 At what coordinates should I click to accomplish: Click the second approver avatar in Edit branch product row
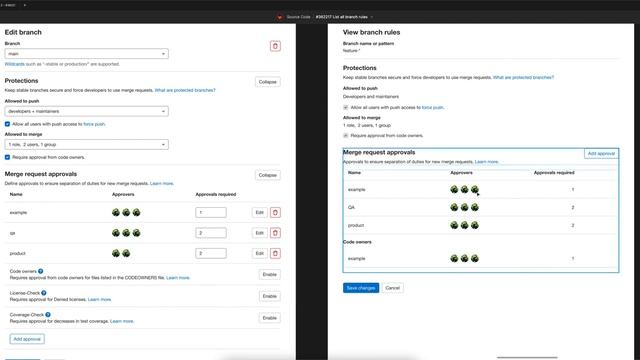pos(126,253)
